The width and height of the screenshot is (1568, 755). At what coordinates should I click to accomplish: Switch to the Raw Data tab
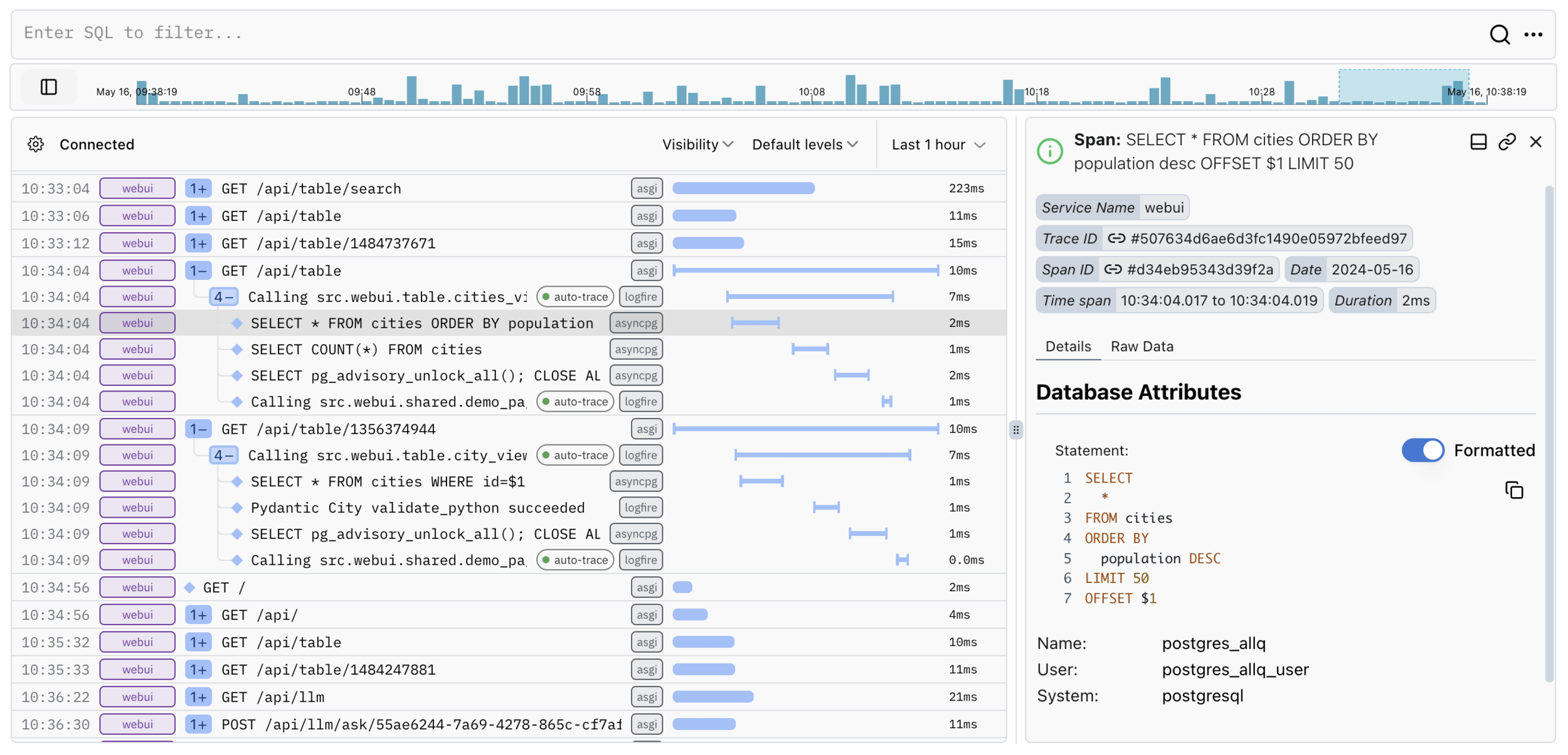[x=1142, y=346]
